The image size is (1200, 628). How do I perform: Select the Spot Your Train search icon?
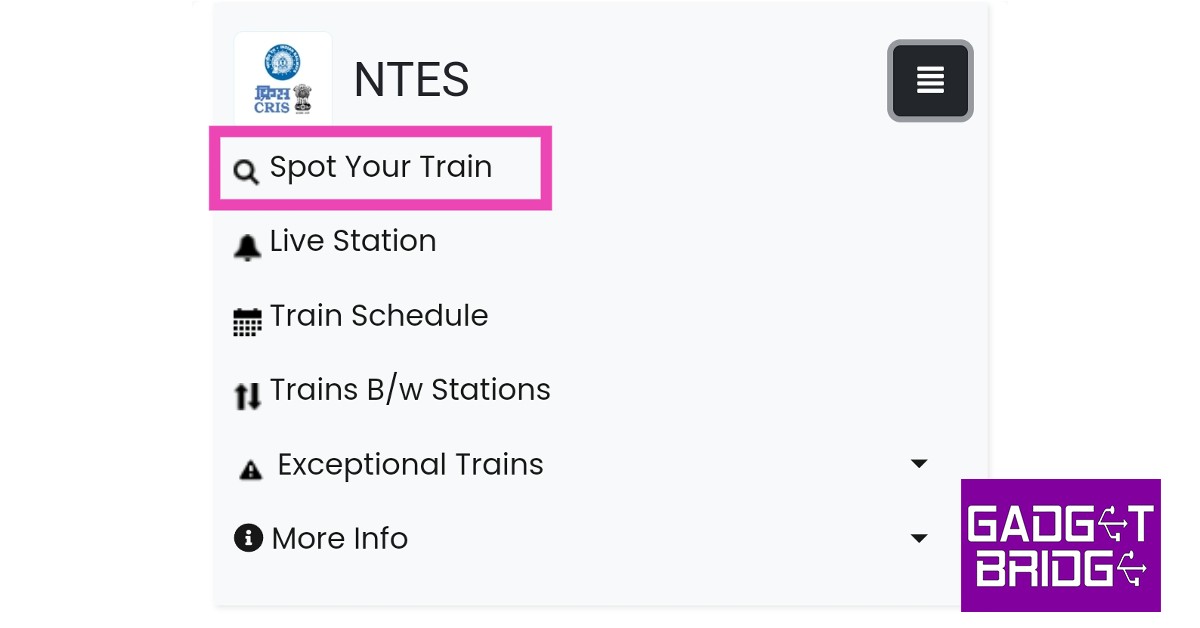click(x=246, y=171)
